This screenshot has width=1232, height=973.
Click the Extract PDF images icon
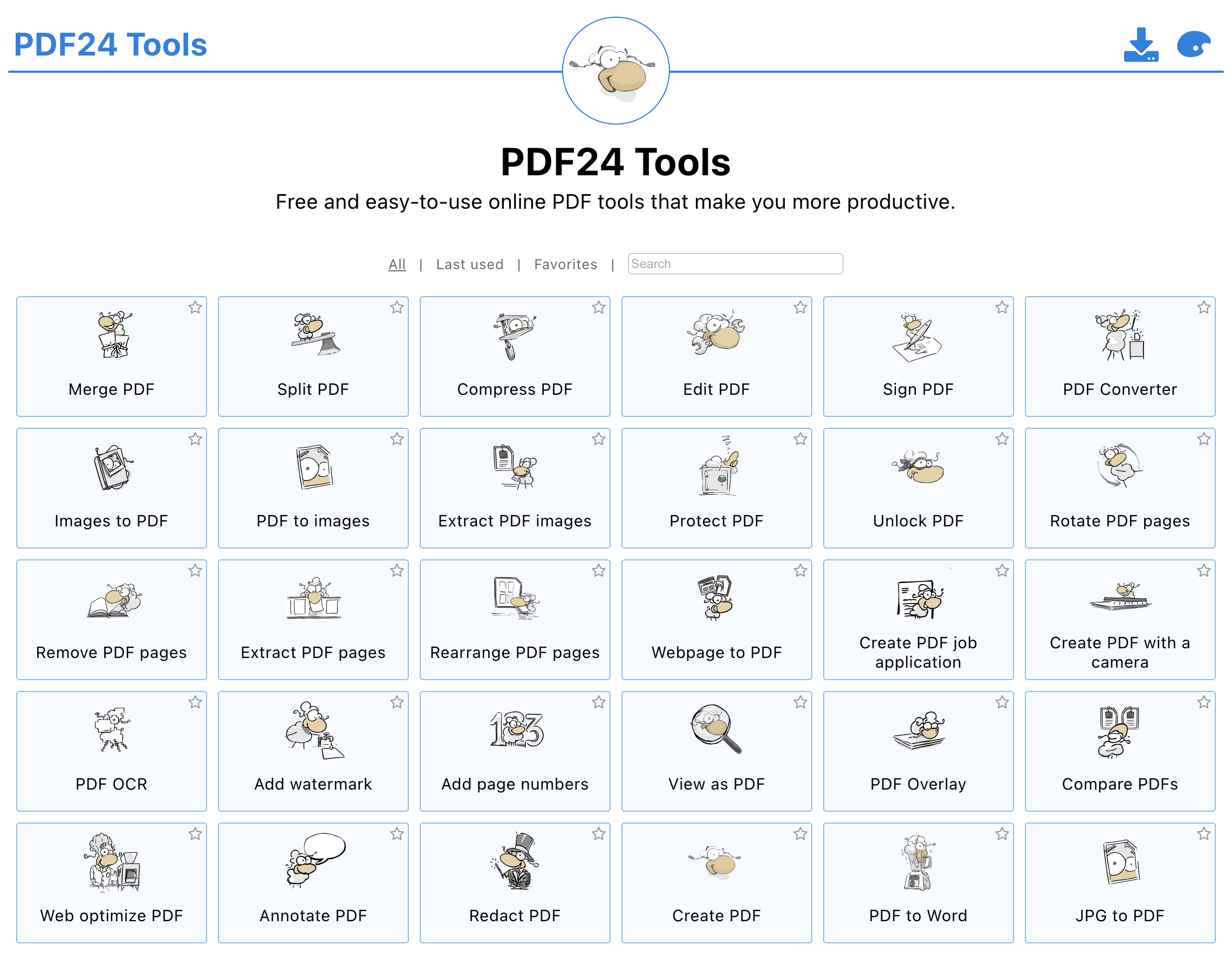coord(515,467)
